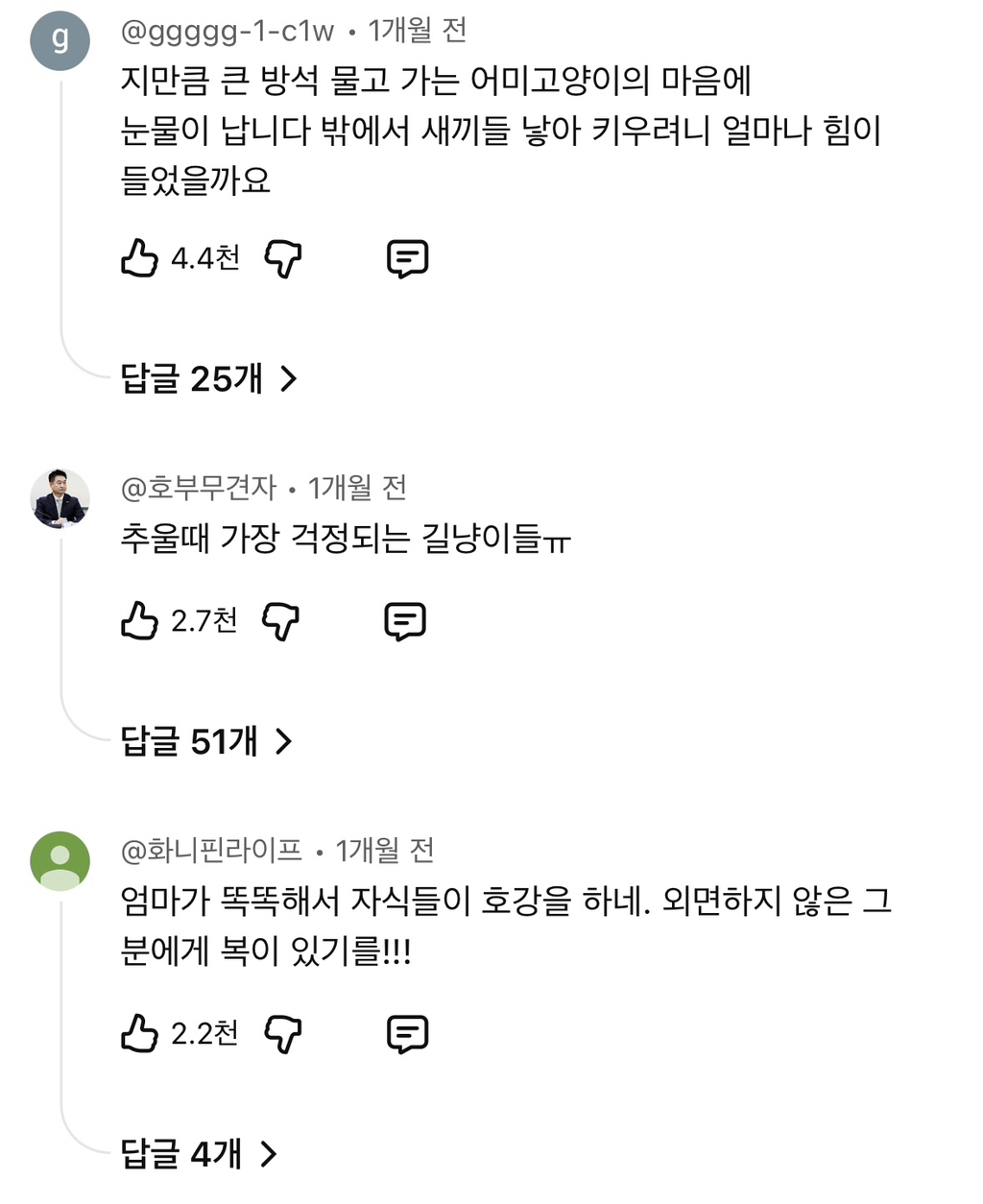
Task: Dislike the comment by @ggggg-1-c1w
Action: 282,258
